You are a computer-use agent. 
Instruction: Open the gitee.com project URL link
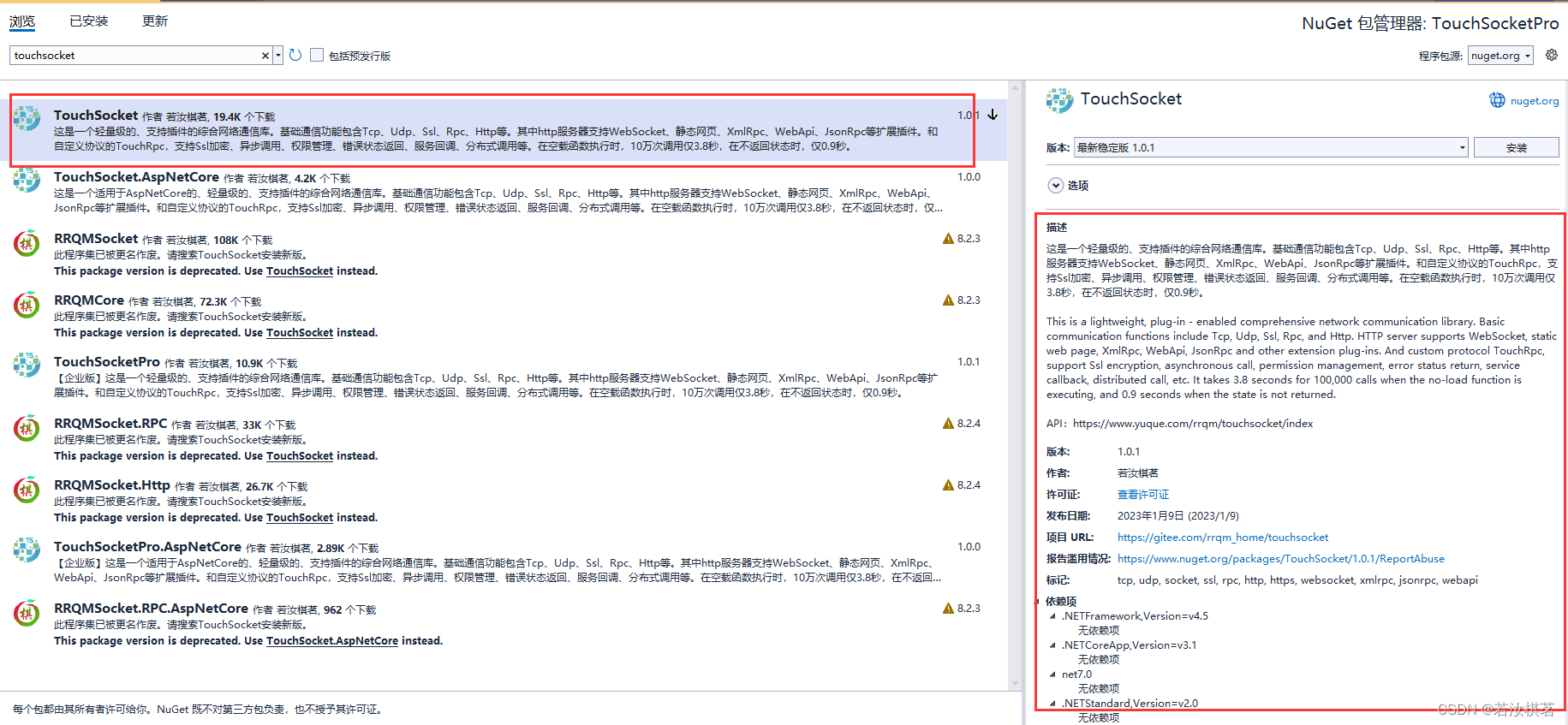point(1223,538)
